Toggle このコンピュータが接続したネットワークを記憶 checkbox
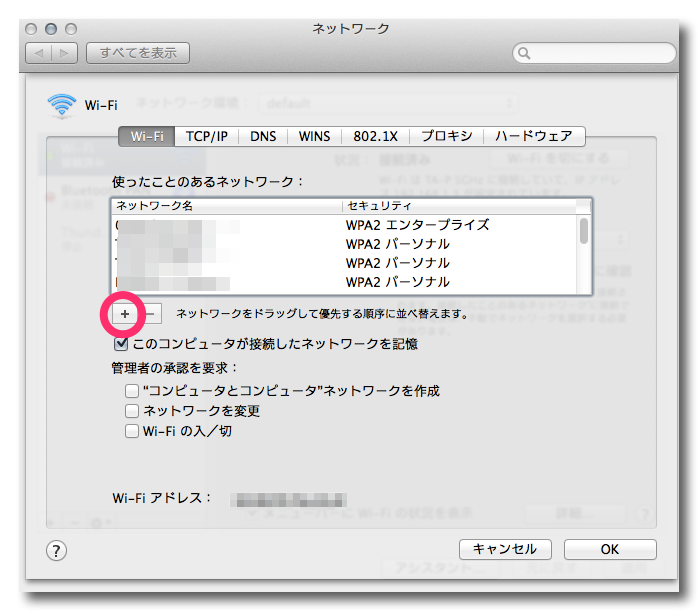Image resolution: width=698 pixels, height=611 pixels. click(121, 344)
